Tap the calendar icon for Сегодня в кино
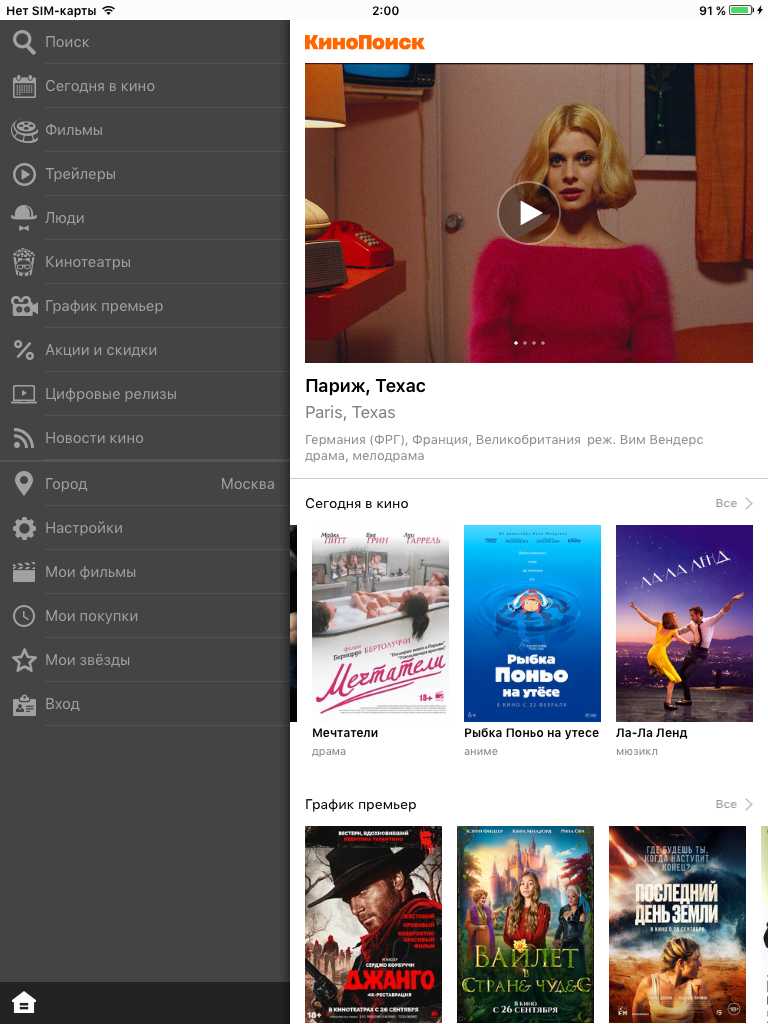This screenshot has height=1024, width=768. [24, 86]
